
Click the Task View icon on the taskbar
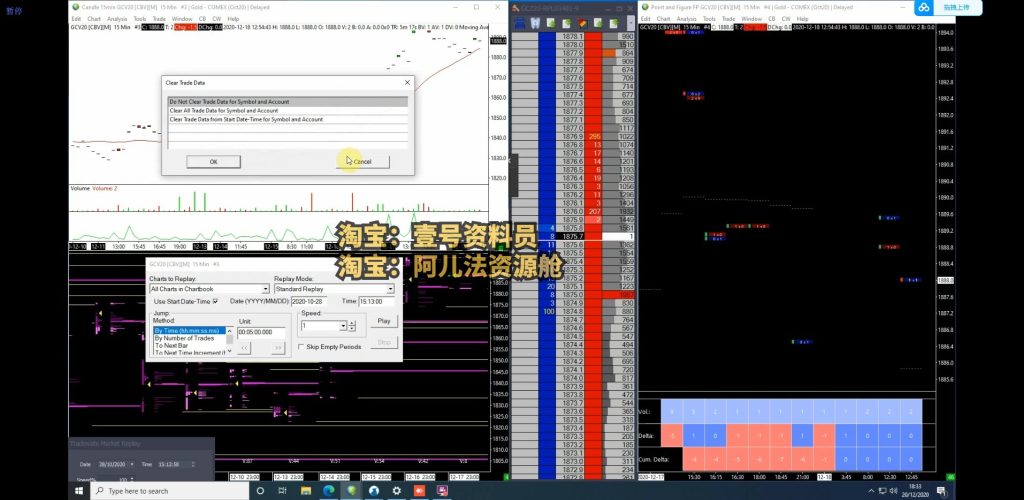[x=282, y=491]
